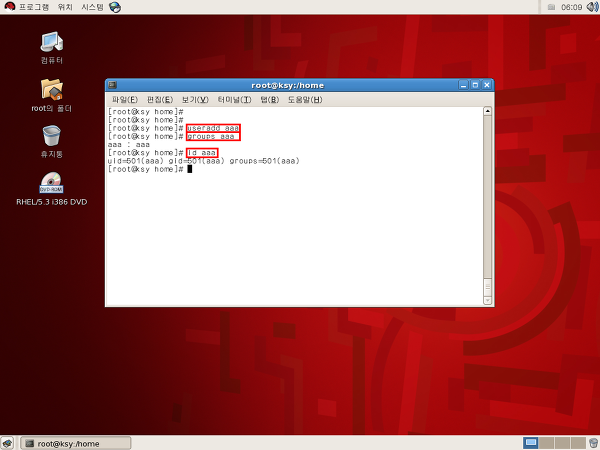Image resolution: width=600 pixels, height=450 pixels.
Task: Click the terminal cursor at last prompt
Action: pyautogui.click(x=189, y=169)
